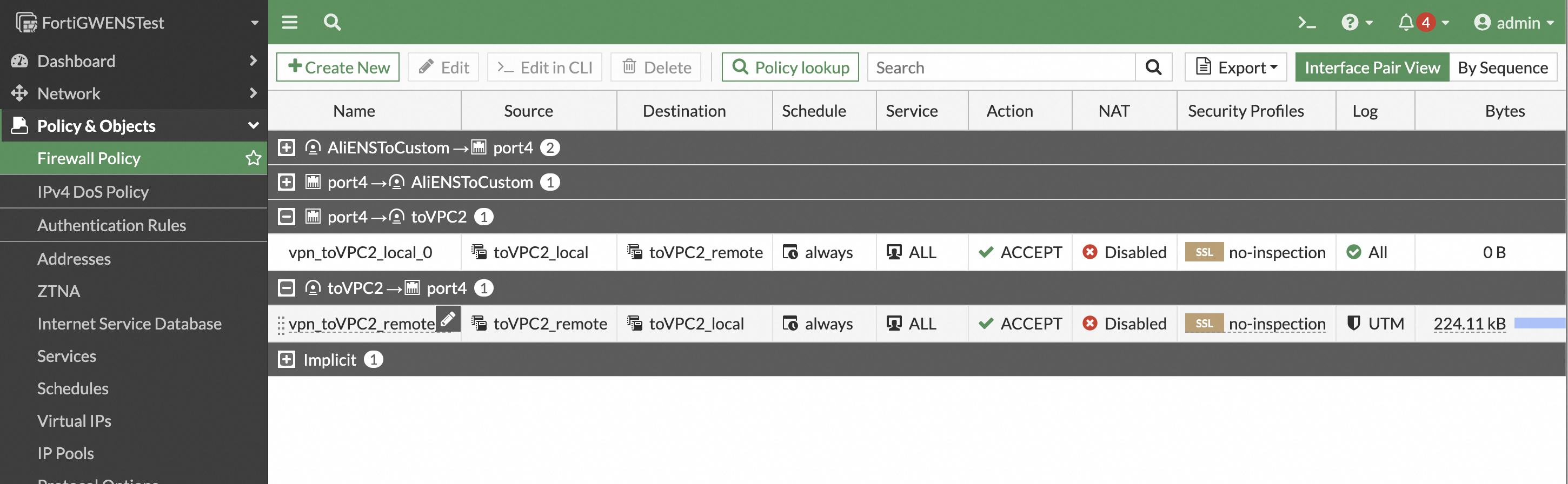
Task: Click Edit in CLI button
Action: (544, 67)
